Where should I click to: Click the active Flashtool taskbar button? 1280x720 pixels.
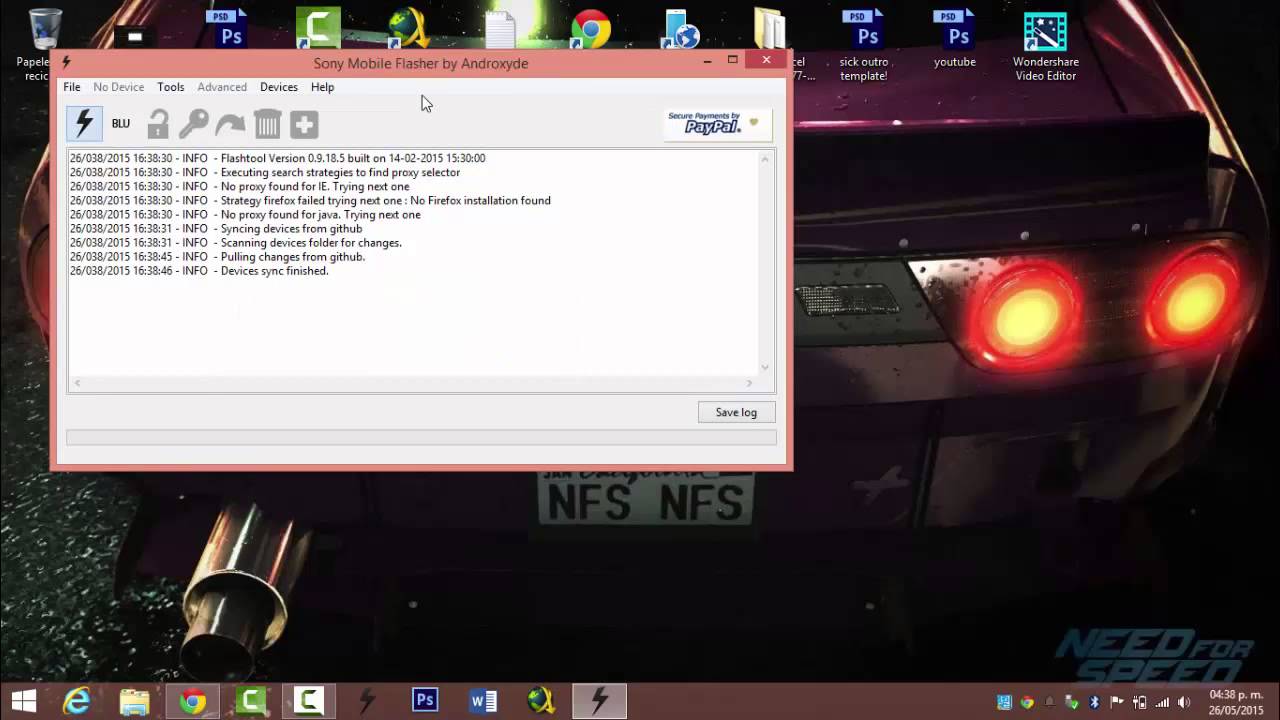tap(599, 701)
